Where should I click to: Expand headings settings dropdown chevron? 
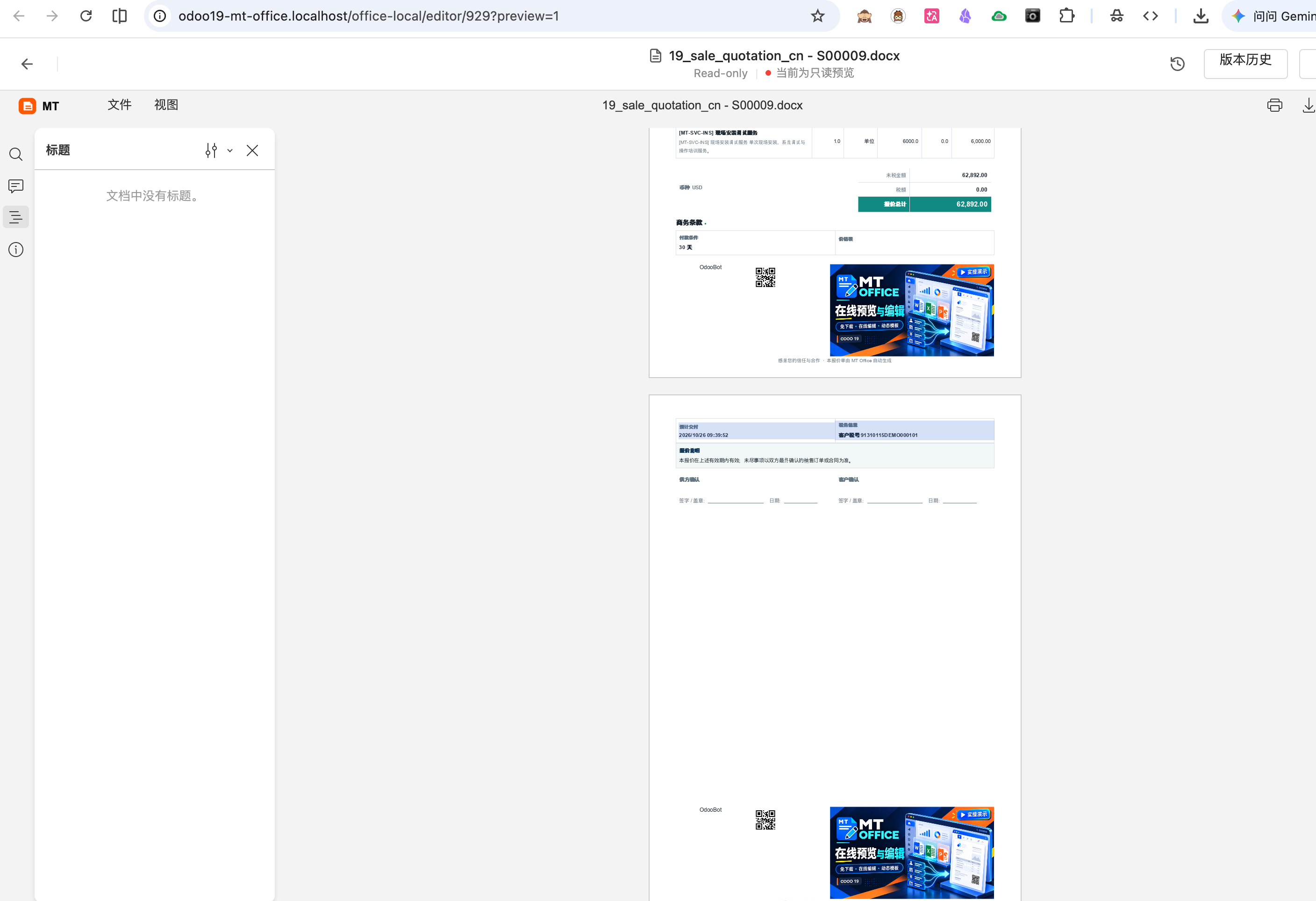coord(230,150)
